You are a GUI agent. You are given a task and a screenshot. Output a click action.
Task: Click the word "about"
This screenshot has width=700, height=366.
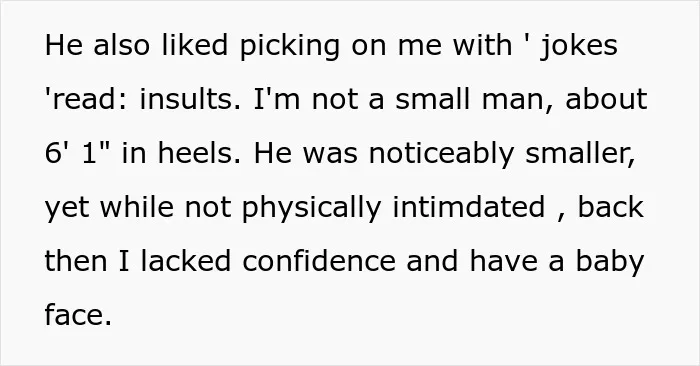point(606,99)
